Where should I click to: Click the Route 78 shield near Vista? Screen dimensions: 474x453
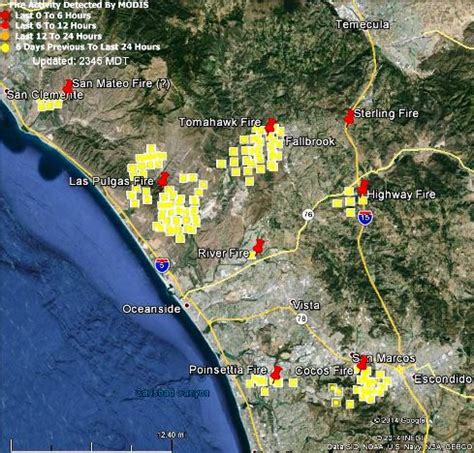(x=302, y=319)
